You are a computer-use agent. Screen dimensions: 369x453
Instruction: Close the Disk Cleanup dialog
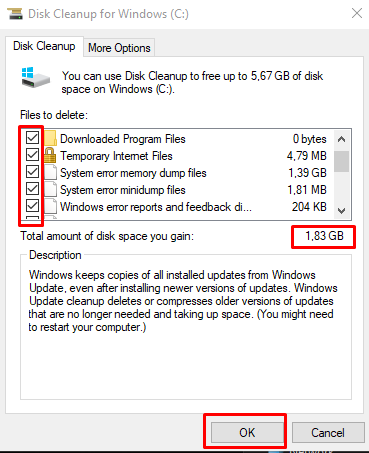tap(357, 14)
